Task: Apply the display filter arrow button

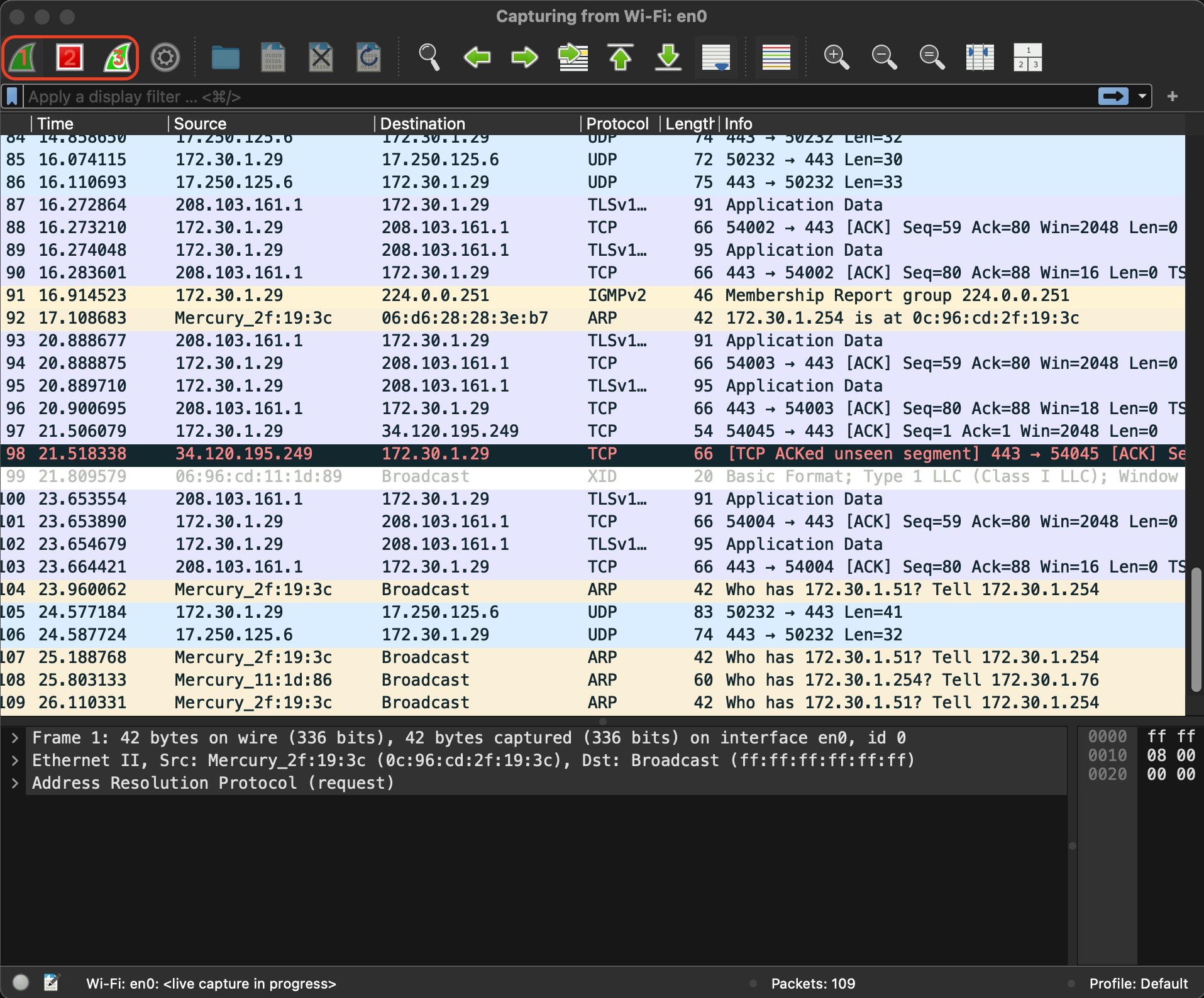Action: [x=1113, y=97]
